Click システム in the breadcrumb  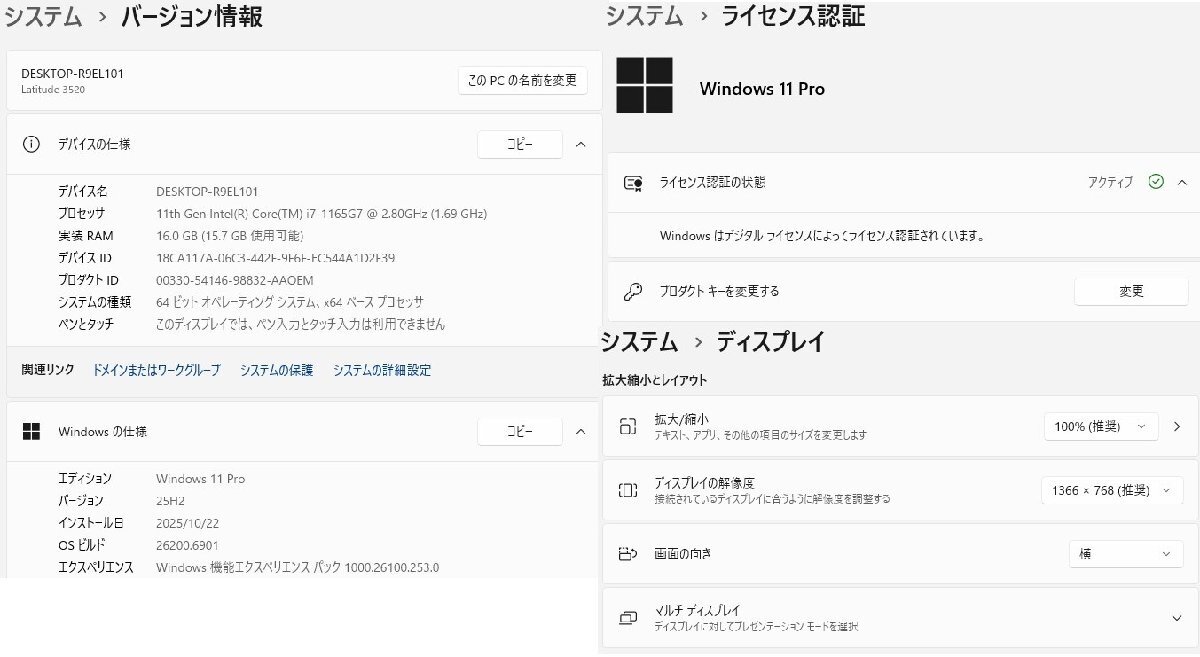[x=42, y=17]
